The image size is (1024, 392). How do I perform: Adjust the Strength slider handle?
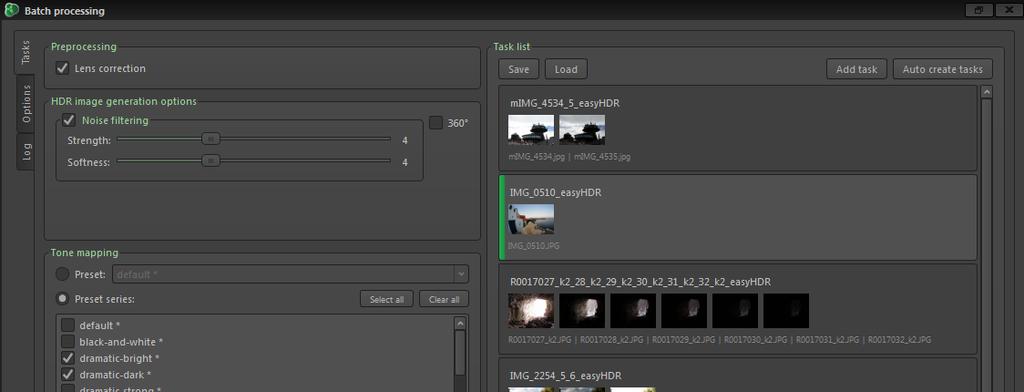[210, 139]
